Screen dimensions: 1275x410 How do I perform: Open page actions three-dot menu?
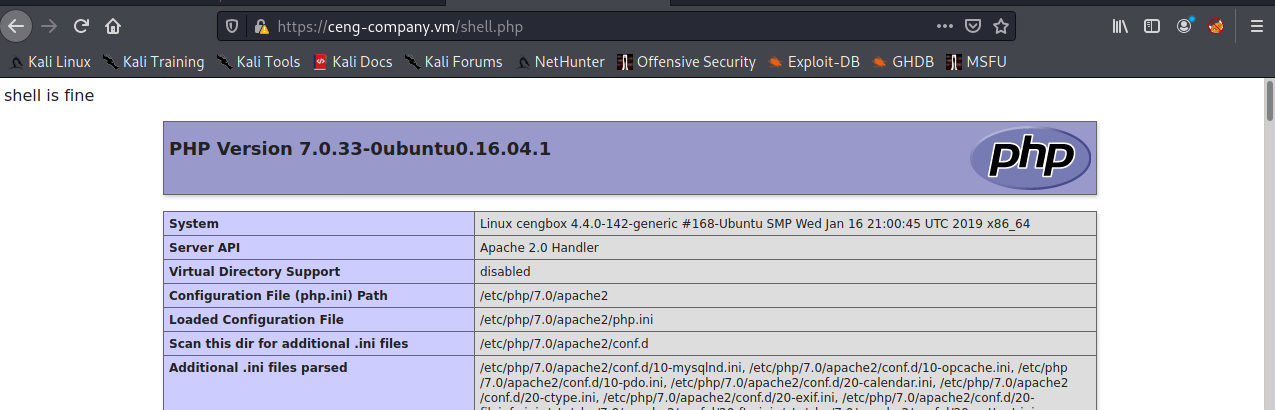click(945, 26)
